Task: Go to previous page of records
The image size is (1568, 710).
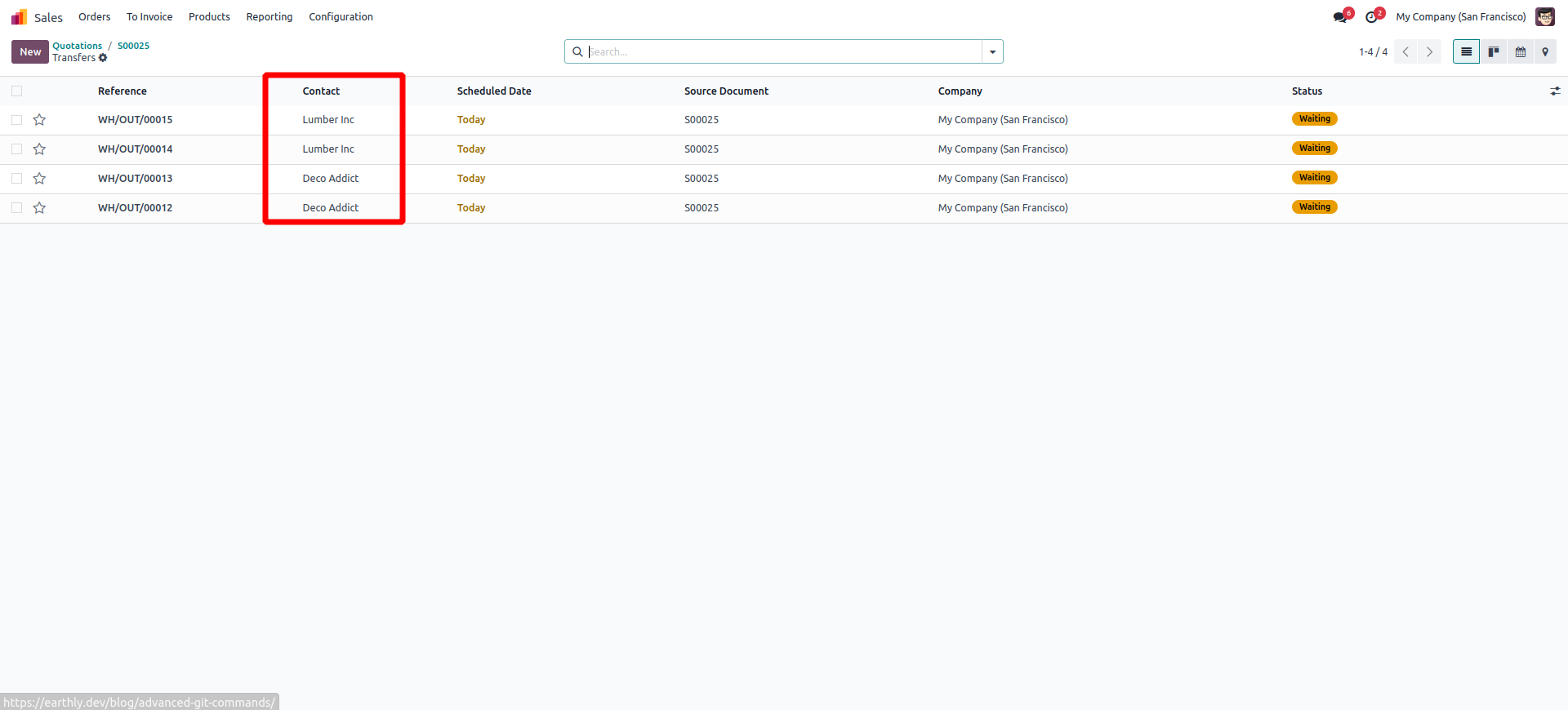Action: 1405,51
